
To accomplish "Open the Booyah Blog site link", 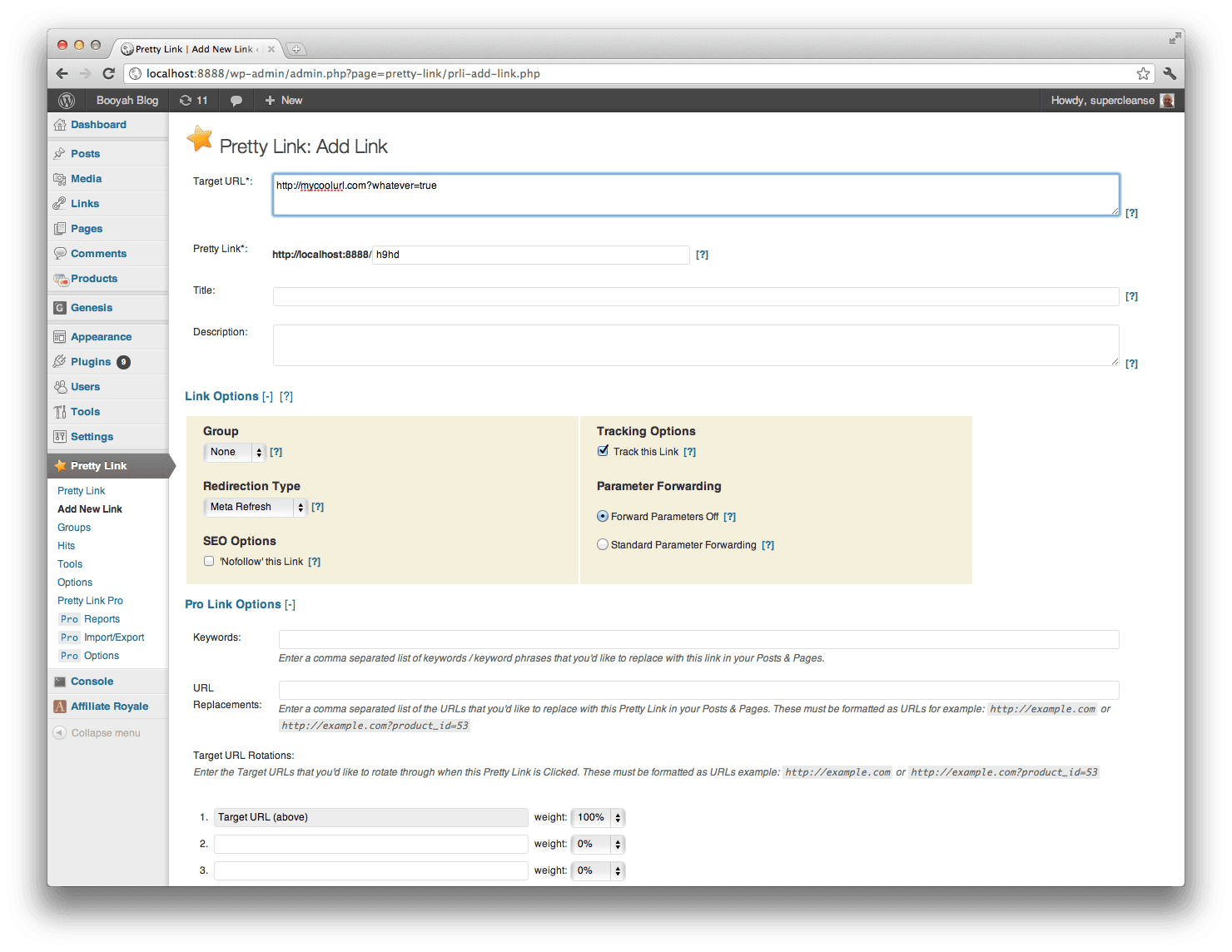I will (127, 101).
